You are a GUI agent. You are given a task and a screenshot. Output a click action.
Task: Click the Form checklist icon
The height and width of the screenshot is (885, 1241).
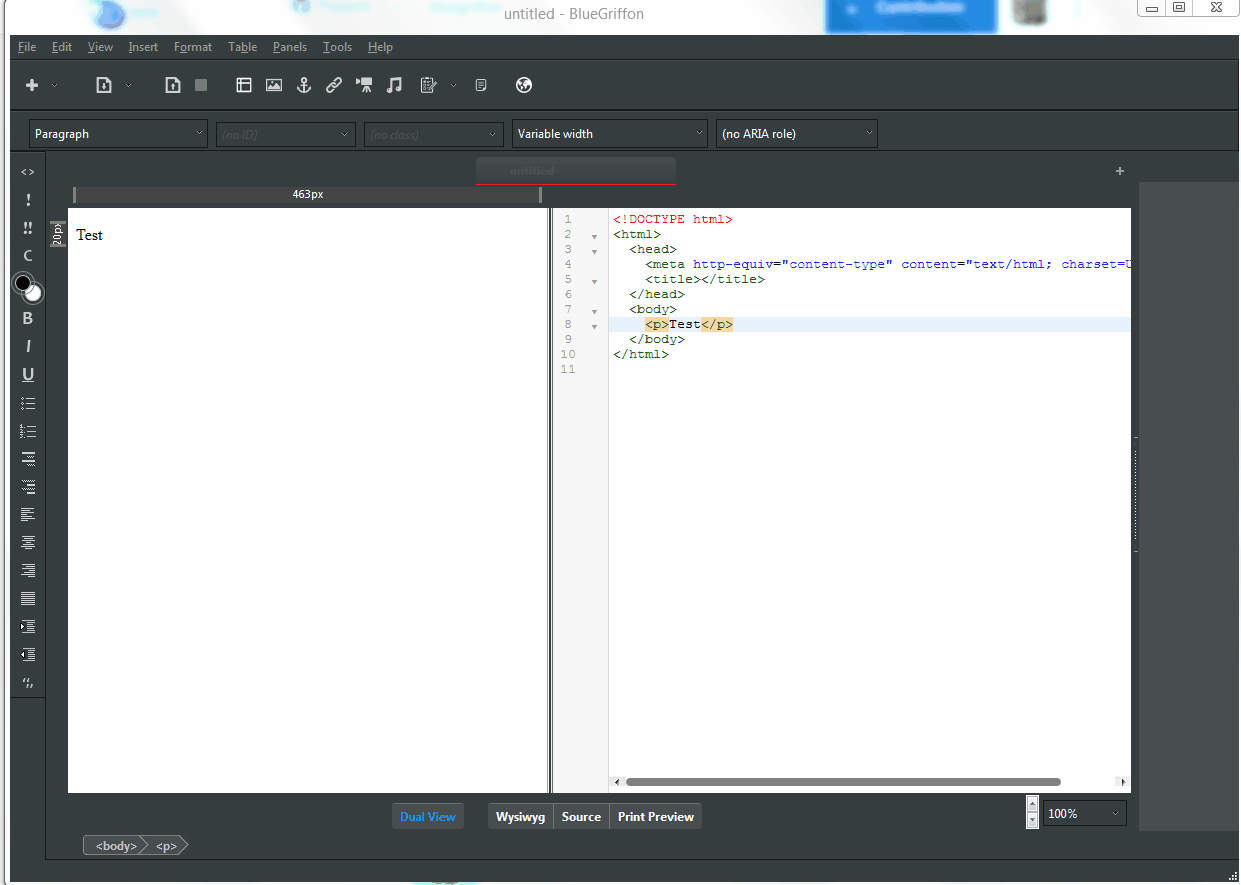click(428, 86)
